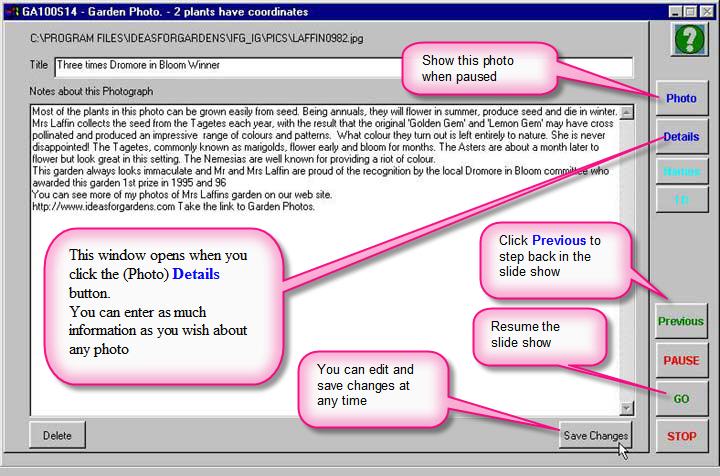Click the application icon in the title bar
Screen dimensions: 720x476
12,11
